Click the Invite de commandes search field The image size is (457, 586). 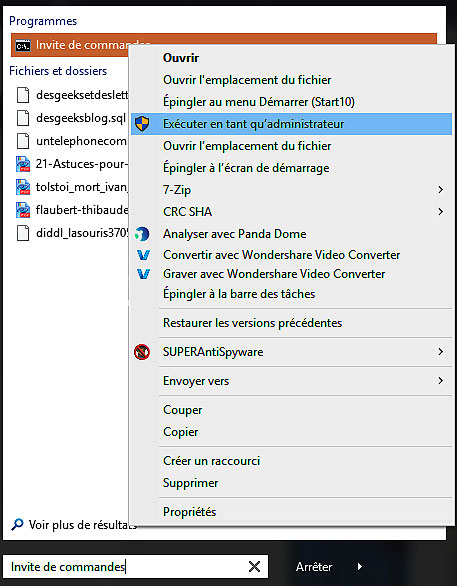coord(135,567)
